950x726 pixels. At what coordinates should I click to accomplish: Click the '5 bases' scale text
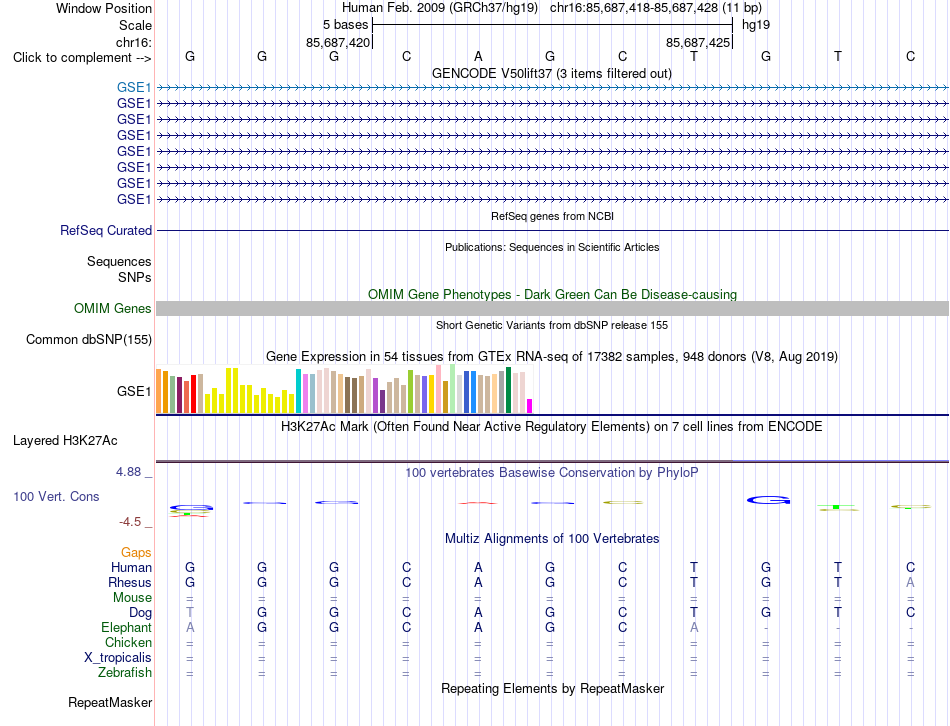345,25
